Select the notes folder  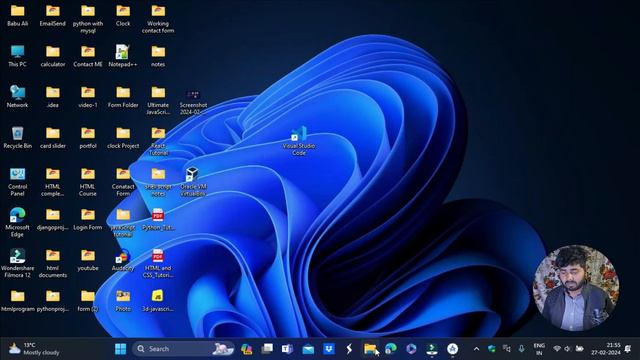click(x=158, y=56)
